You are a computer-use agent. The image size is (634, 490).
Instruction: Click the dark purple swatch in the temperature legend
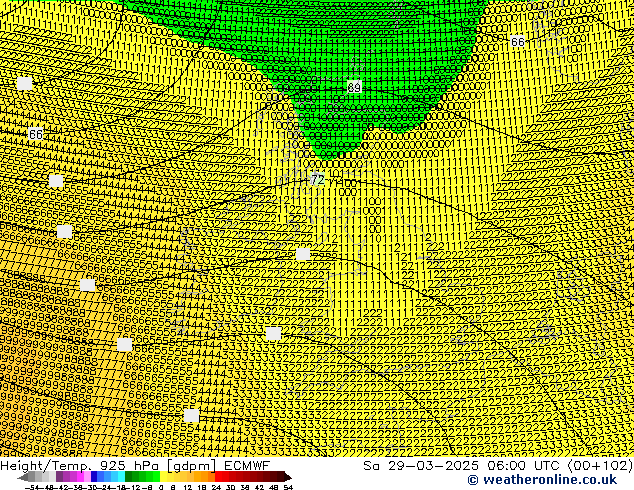coord(59,477)
